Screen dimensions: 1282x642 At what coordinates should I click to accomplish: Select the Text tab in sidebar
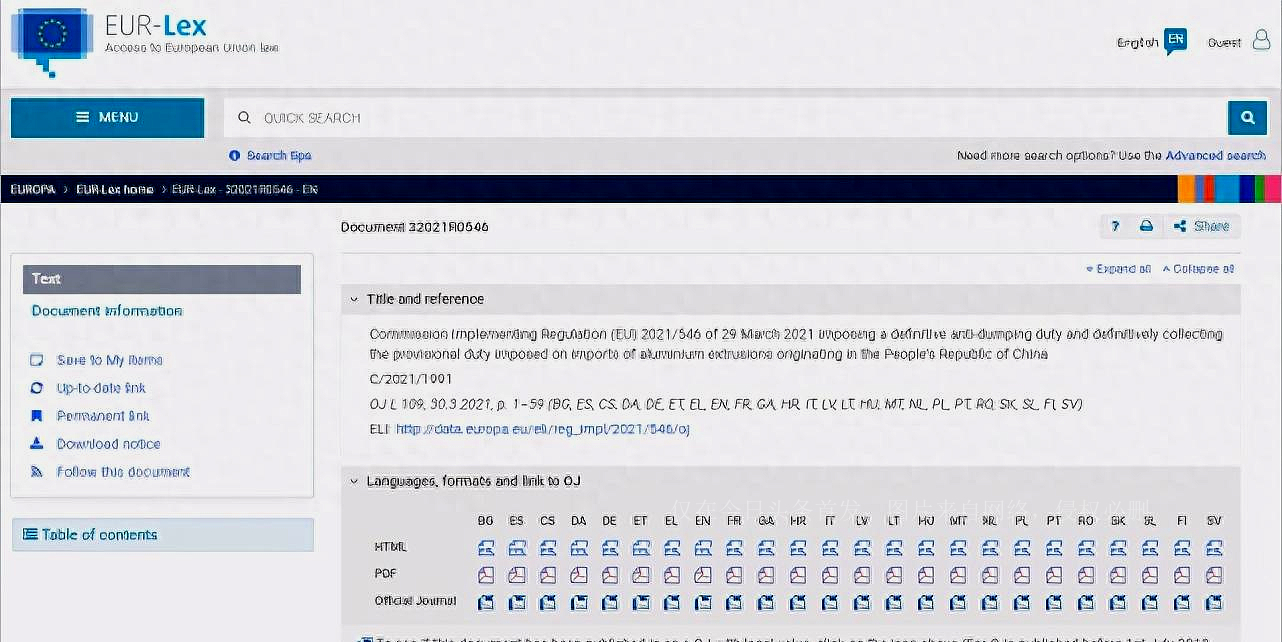coord(161,279)
